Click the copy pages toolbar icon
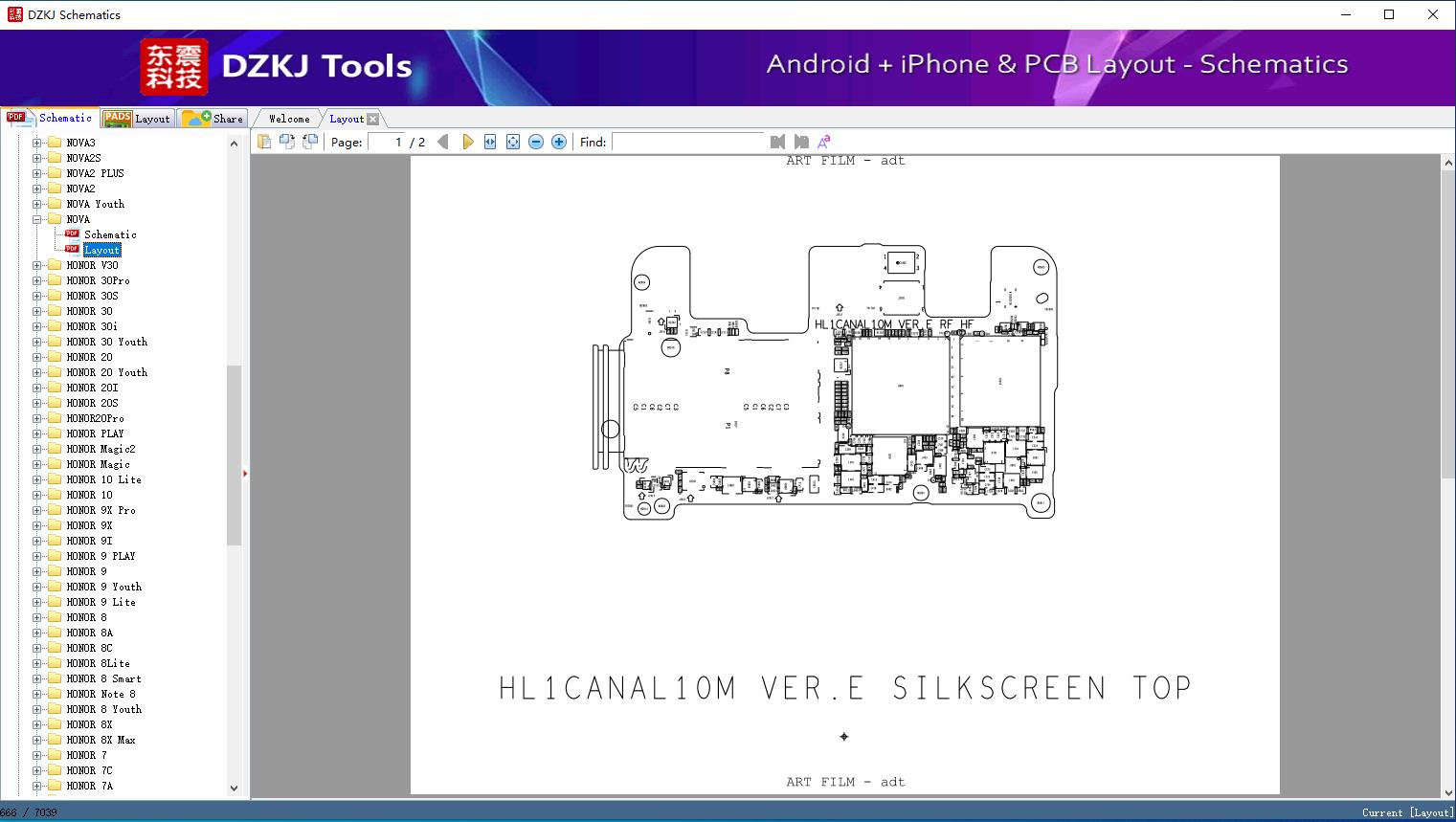The image size is (1456, 822). coord(263,142)
